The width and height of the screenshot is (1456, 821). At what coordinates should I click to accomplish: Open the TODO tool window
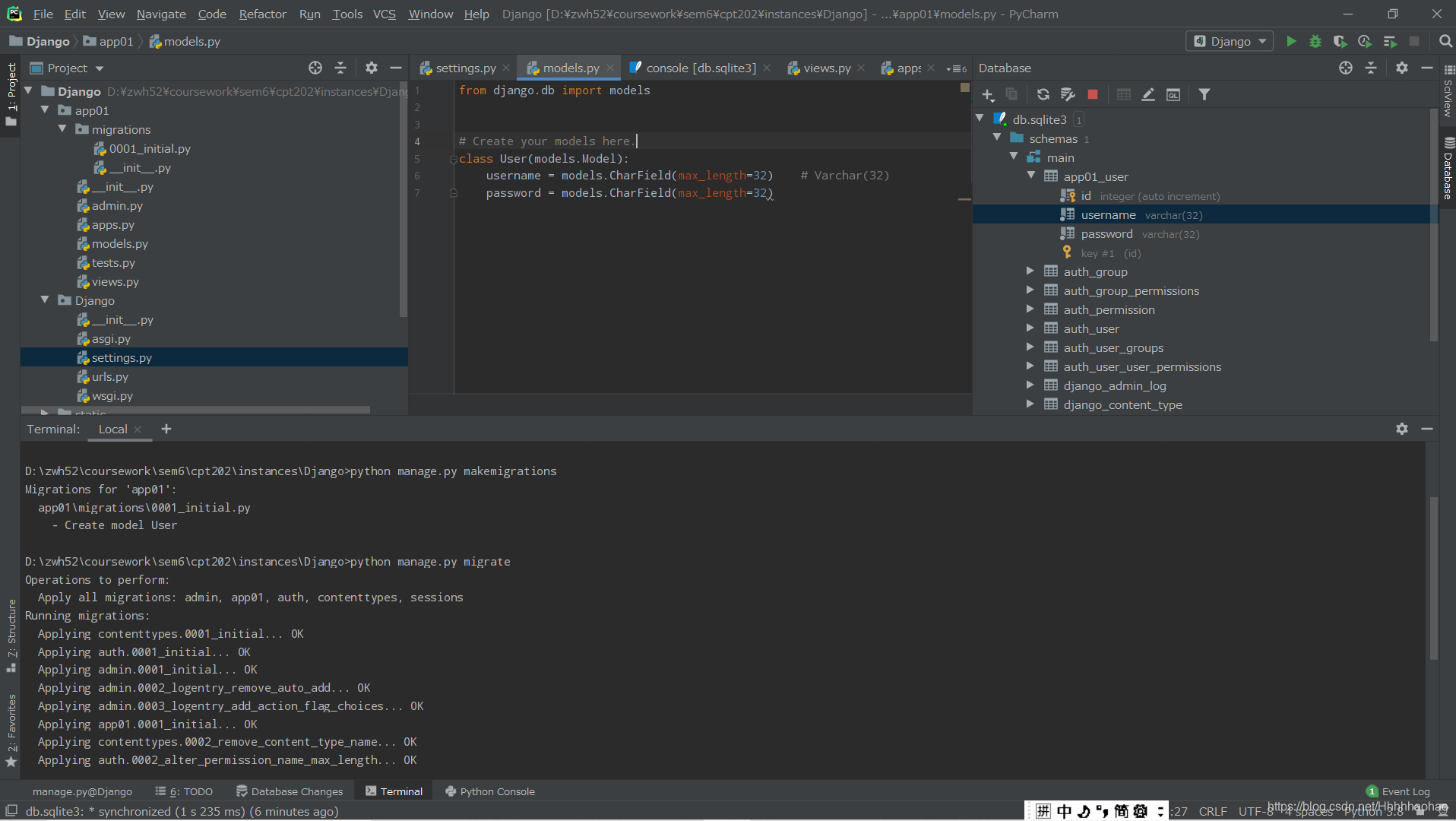184,791
